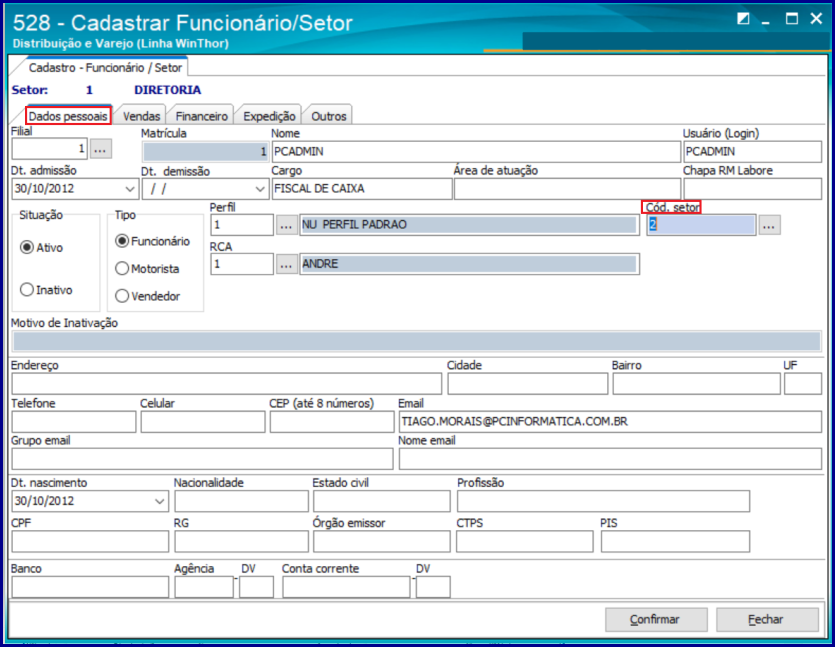Viewport: 835px width, 647px height.
Task: Click the Telefone input field
Action: pos(74,422)
